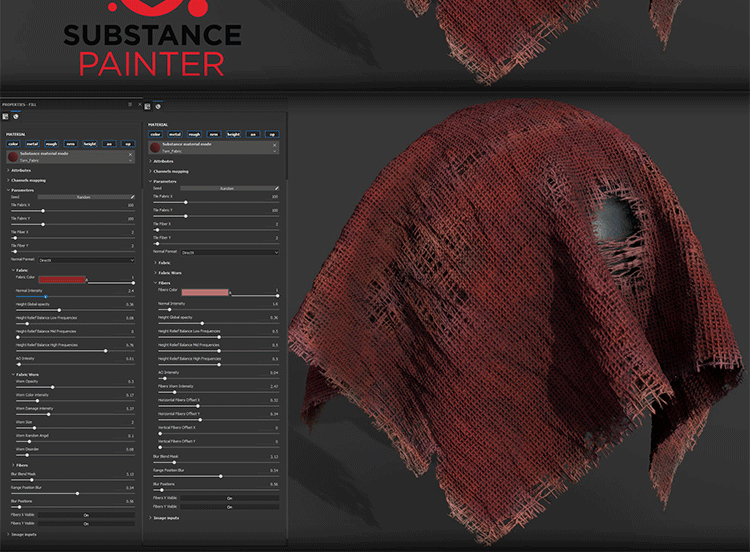
Task: Collapse Fabric group in left panel
Action: [x=20, y=270]
